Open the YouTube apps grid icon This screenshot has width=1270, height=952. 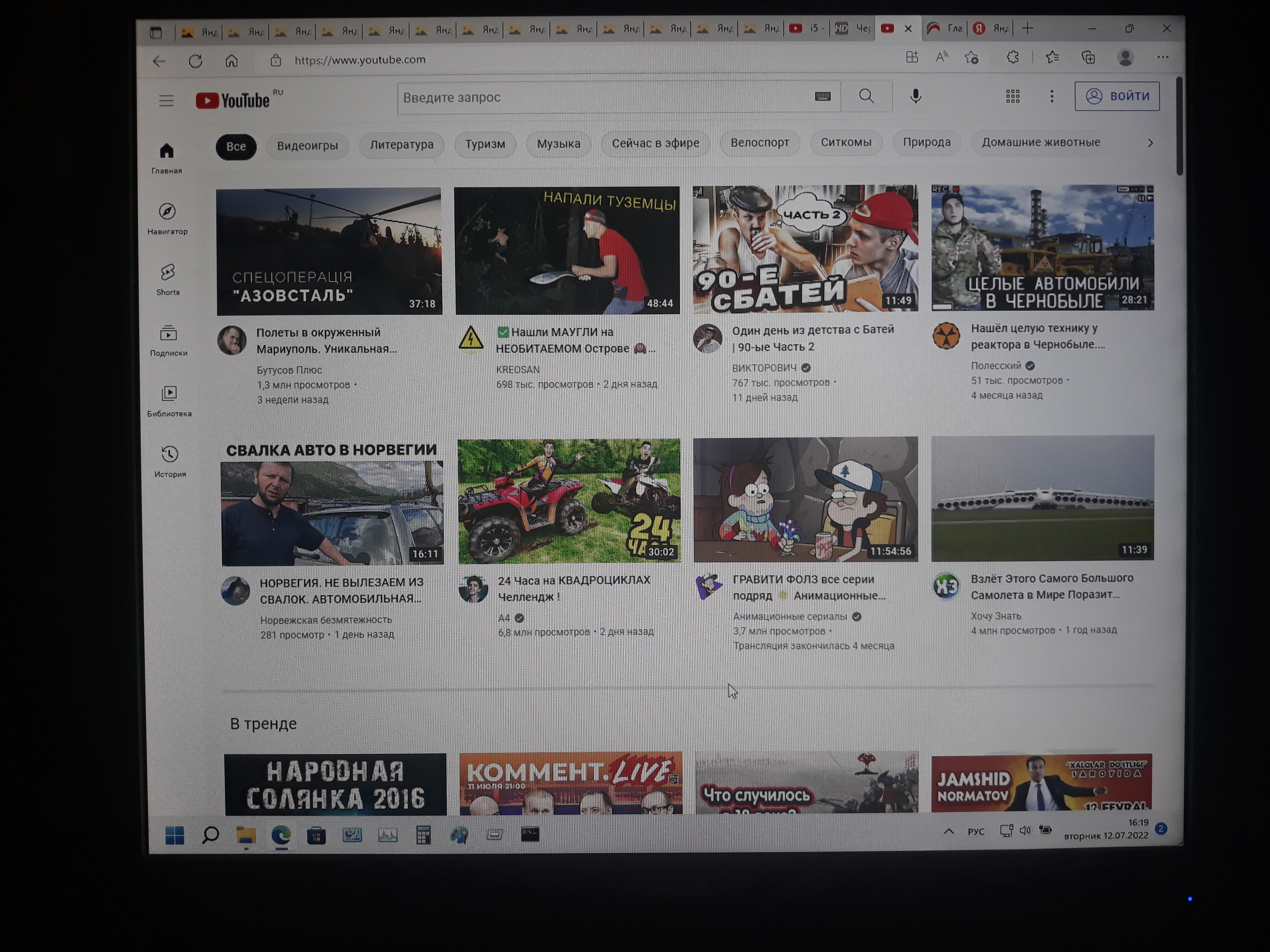click(x=1012, y=97)
